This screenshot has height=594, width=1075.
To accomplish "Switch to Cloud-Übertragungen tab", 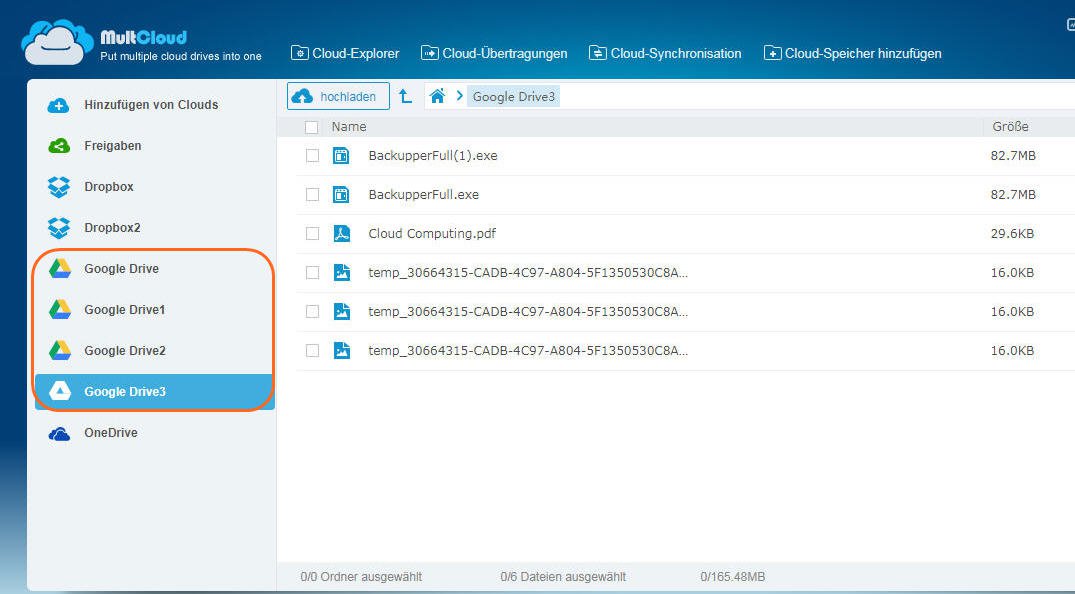I will pyautogui.click(x=494, y=53).
